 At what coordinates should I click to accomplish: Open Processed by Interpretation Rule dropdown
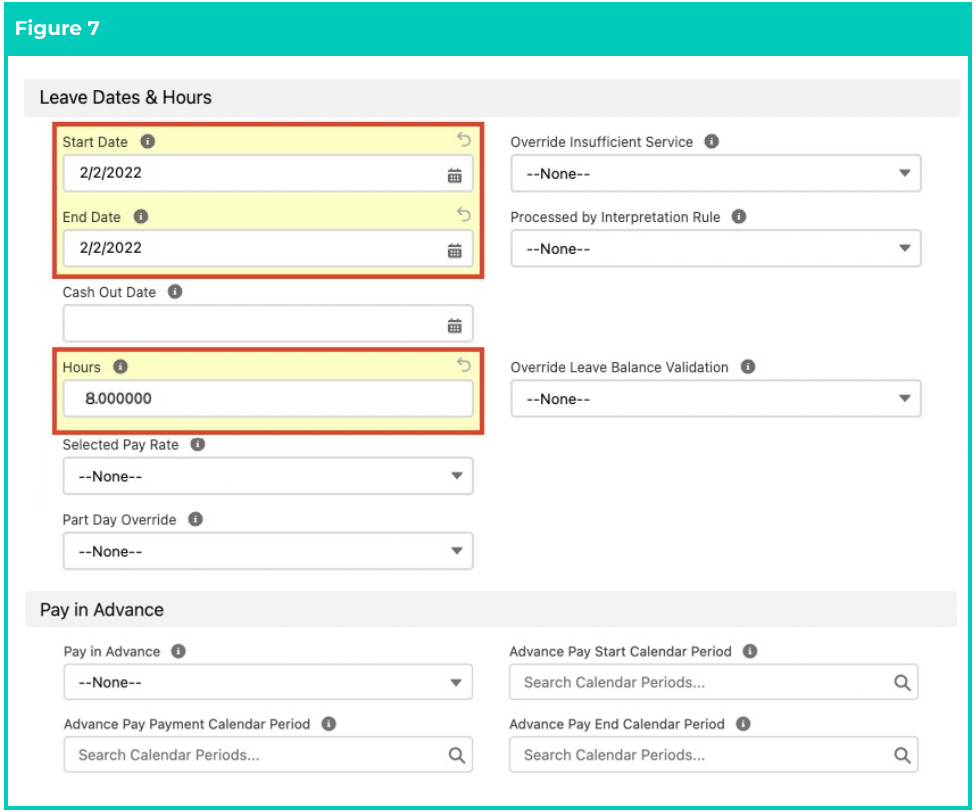(x=716, y=249)
